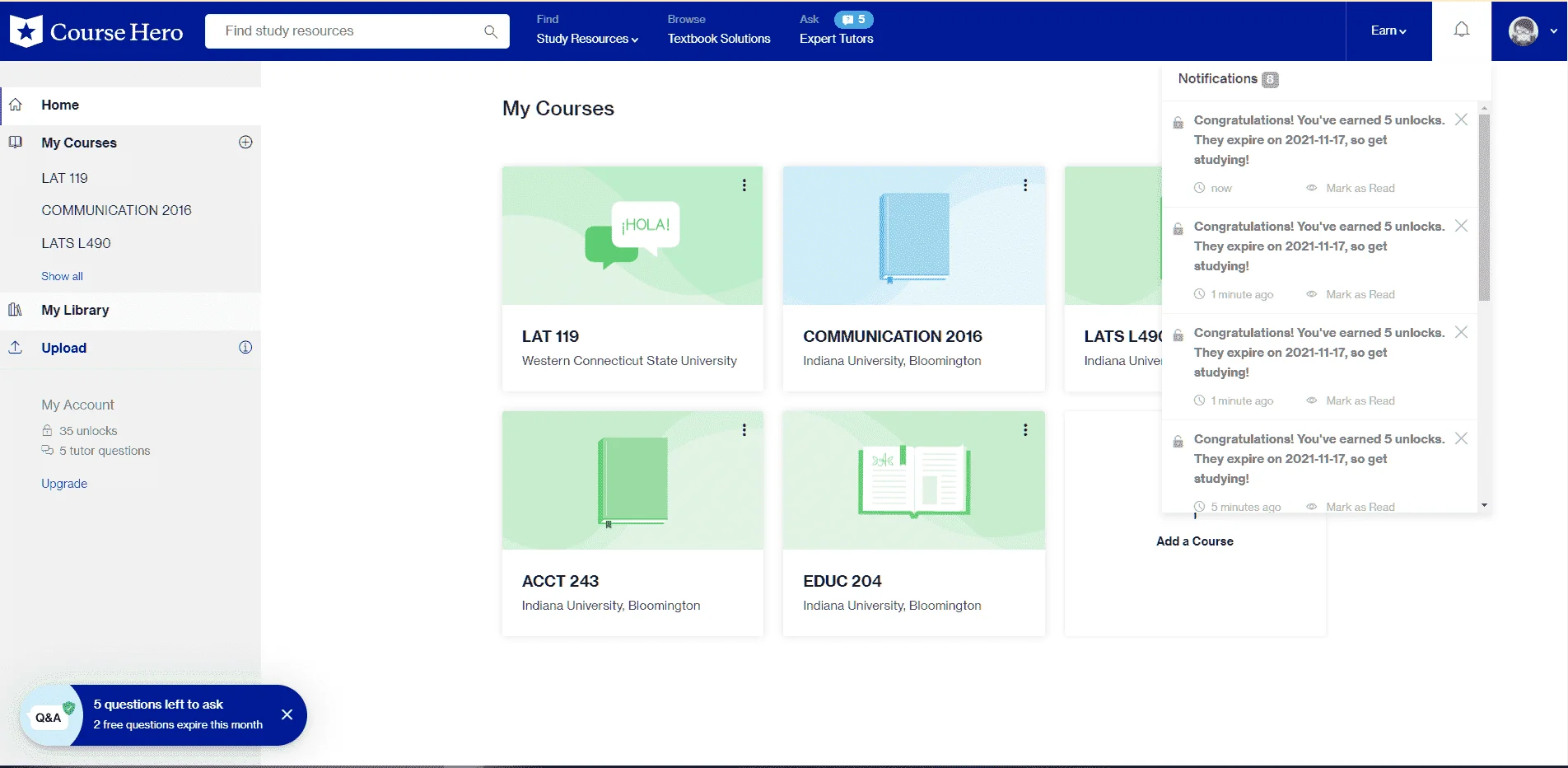Expand the Earn dropdown

(1388, 30)
